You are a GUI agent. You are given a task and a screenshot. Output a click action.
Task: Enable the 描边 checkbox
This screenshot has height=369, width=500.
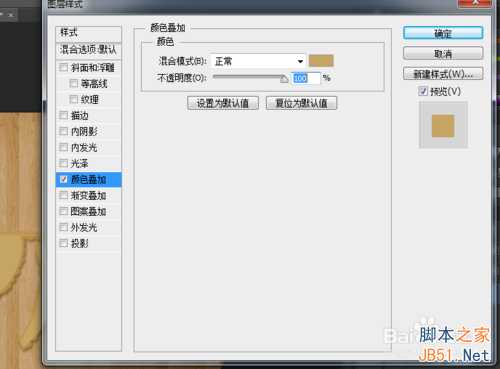[x=63, y=115]
